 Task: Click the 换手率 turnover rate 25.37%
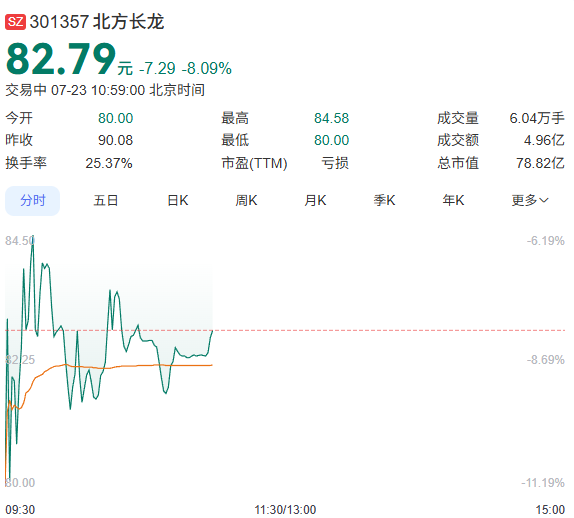(x=109, y=163)
